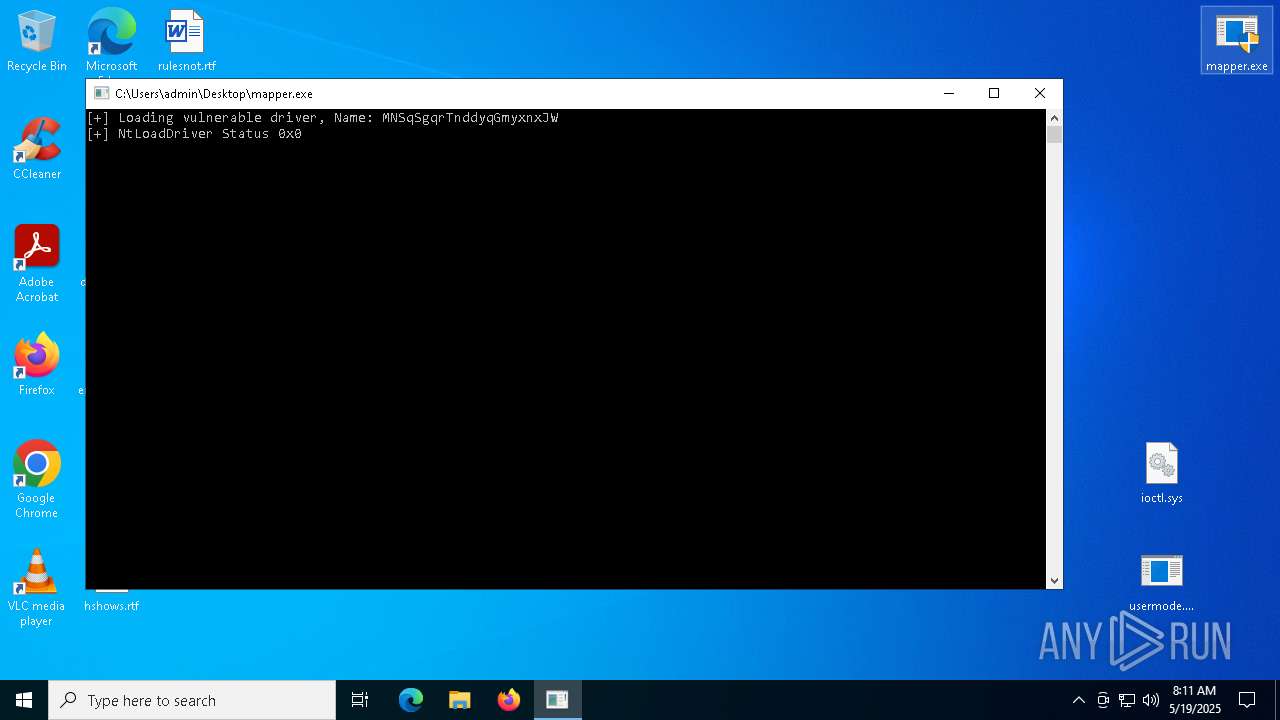Click the console scrollbar down arrow
The height and width of the screenshot is (720, 1280).
pyautogui.click(x=1054, y=581)
